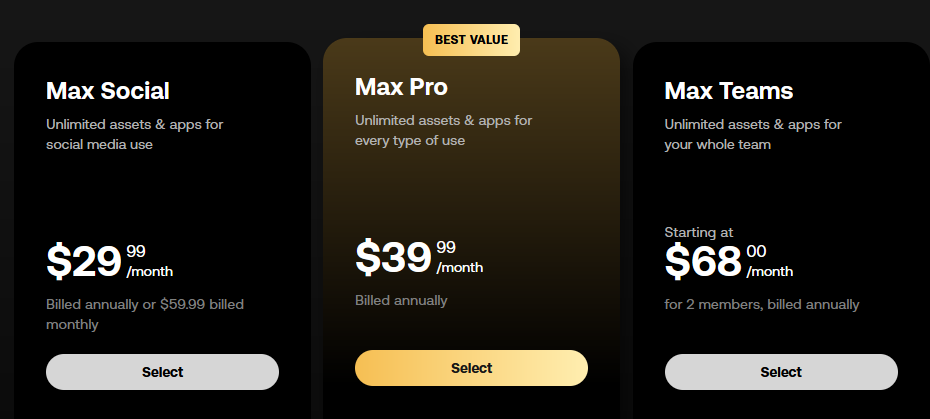The height and width of the screenshot is (419, 930).
Task: Click 'Billed annually or $59.99 billed monthly' text
Action: (145, 315)
